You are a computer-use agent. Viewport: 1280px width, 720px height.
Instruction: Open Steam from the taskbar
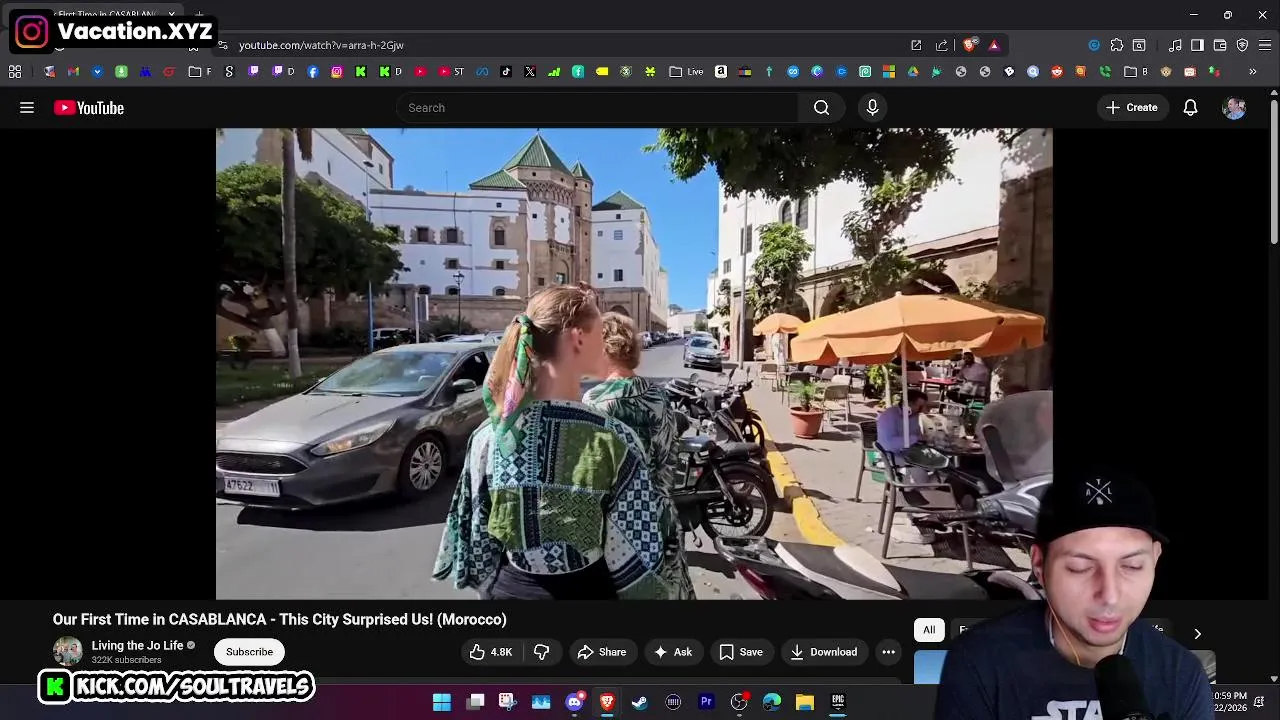[x=640, y=702]
